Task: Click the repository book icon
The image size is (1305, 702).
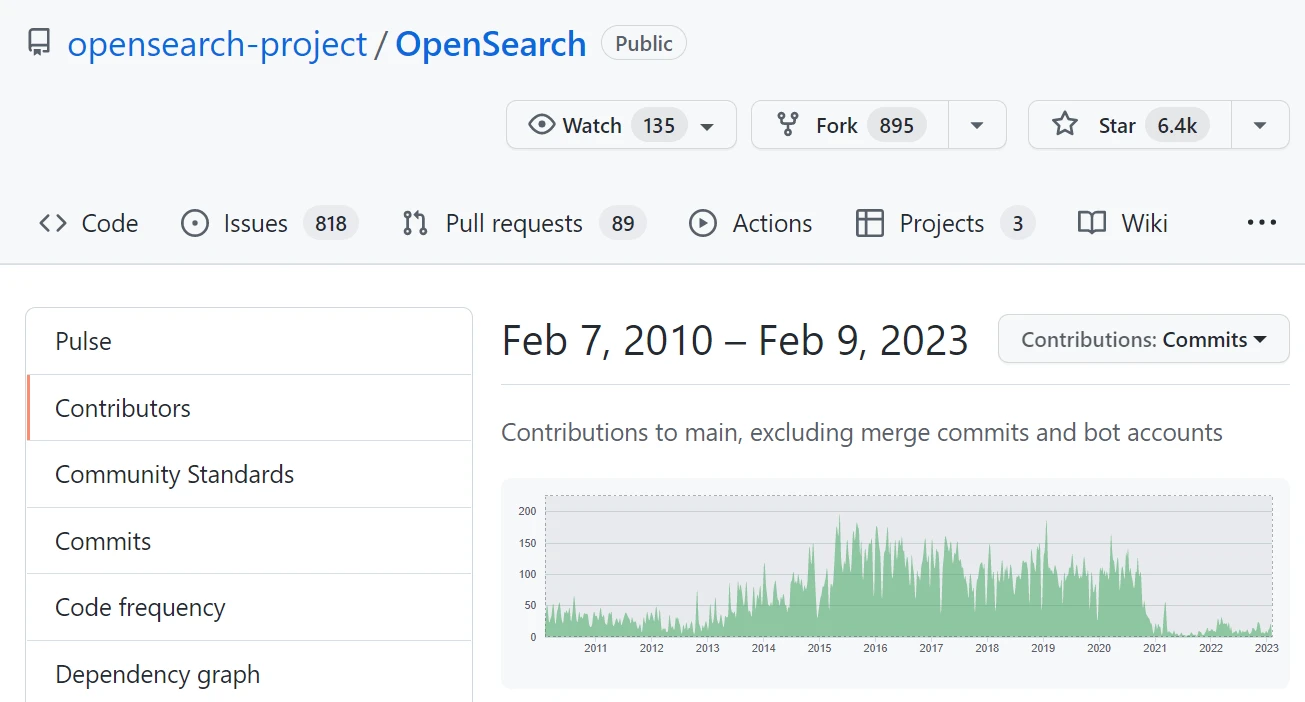Action: 39,43
